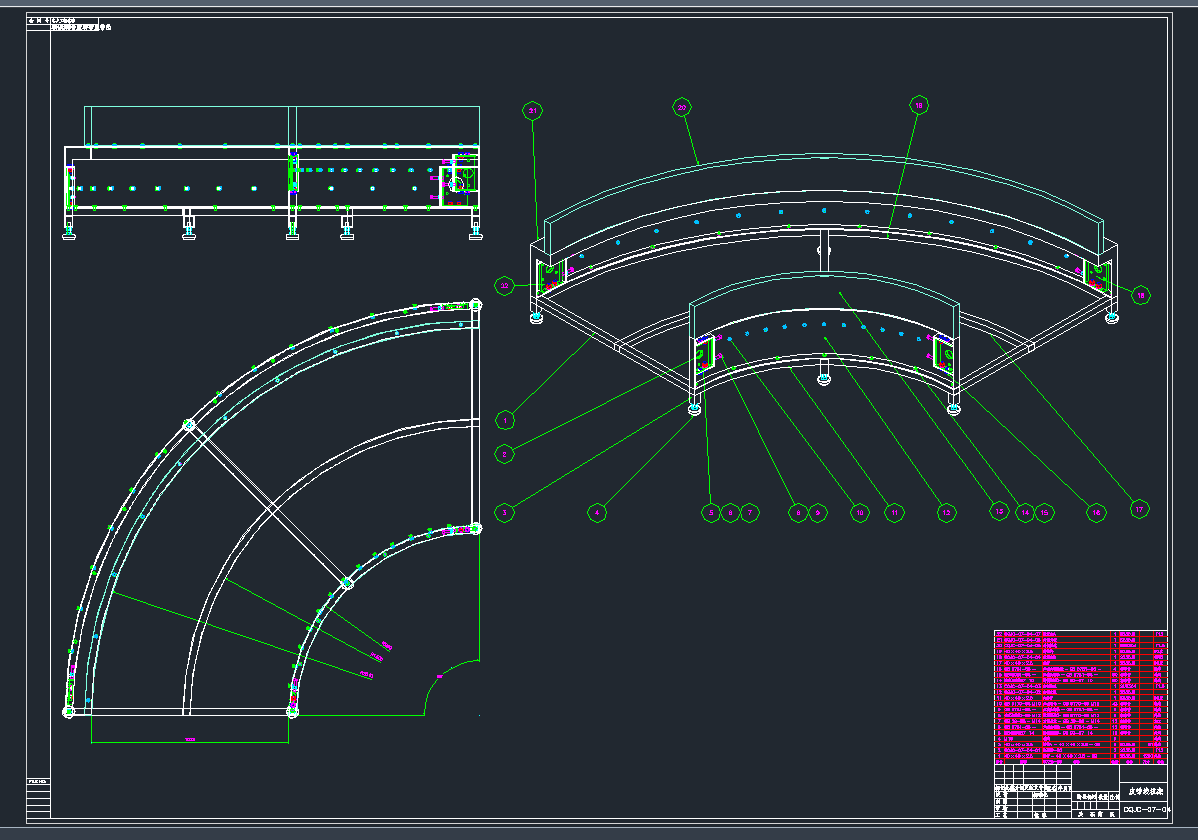This screenshot has height=840, width=1198.
Task: Select part balloon number 10
Action: click(858, 513)
